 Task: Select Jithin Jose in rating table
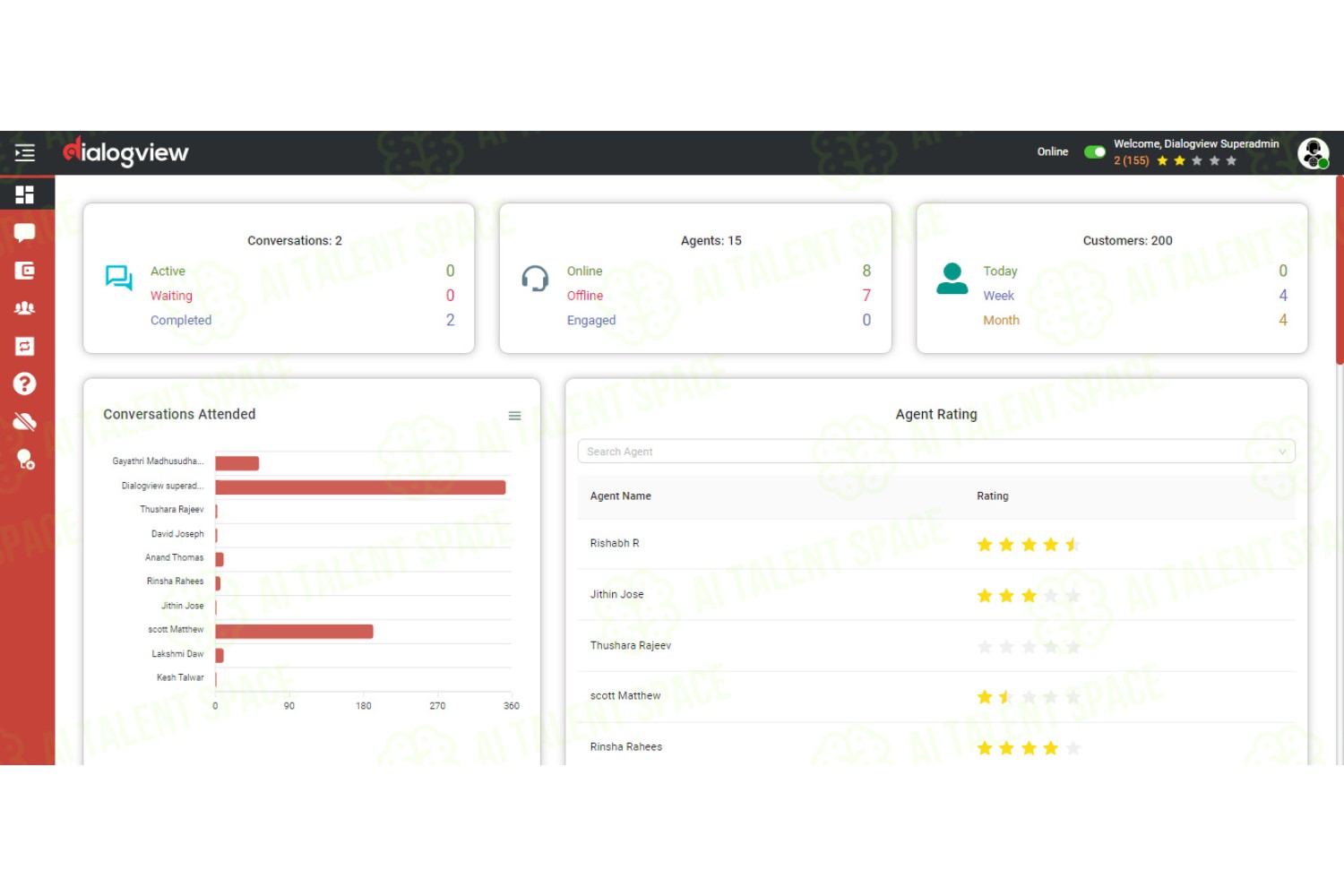point(616,595)
